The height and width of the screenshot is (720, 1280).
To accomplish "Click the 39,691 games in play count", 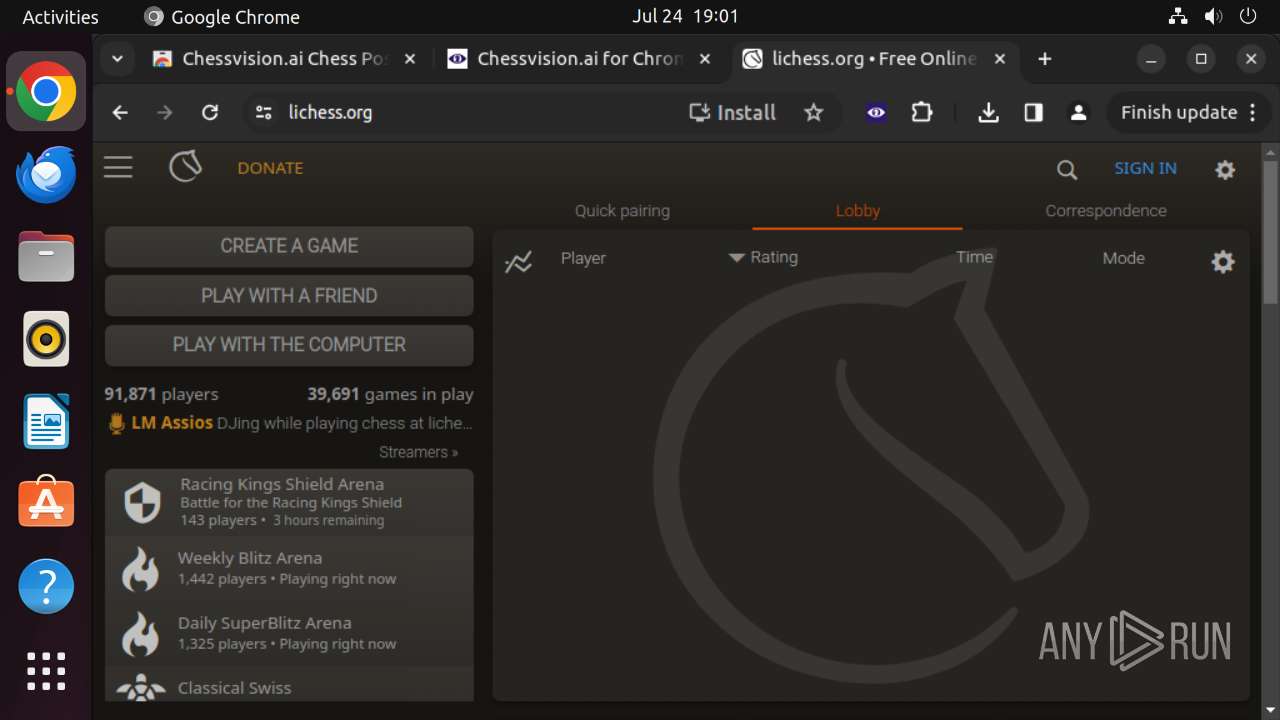I will point(390,394).
